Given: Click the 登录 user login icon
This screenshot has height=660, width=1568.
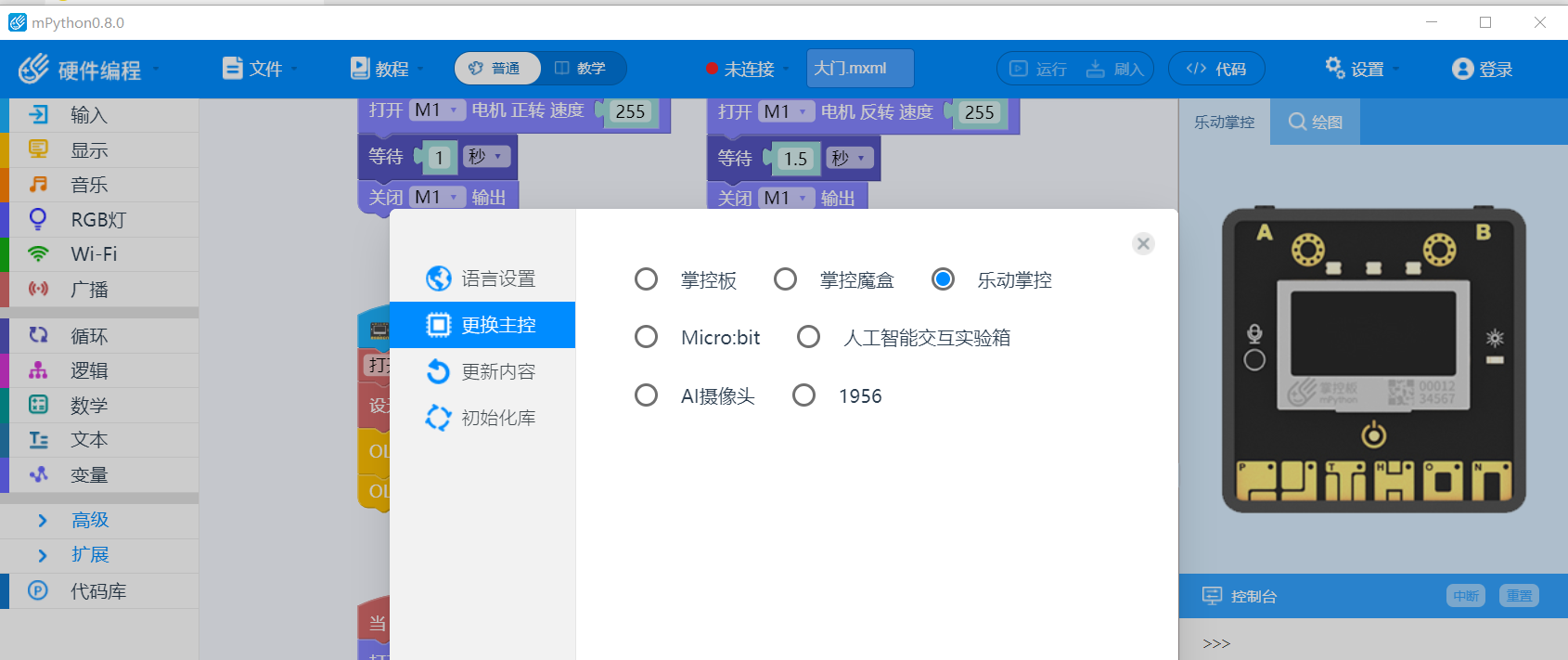Looking at the screenshot, I should coord(1462,69).
